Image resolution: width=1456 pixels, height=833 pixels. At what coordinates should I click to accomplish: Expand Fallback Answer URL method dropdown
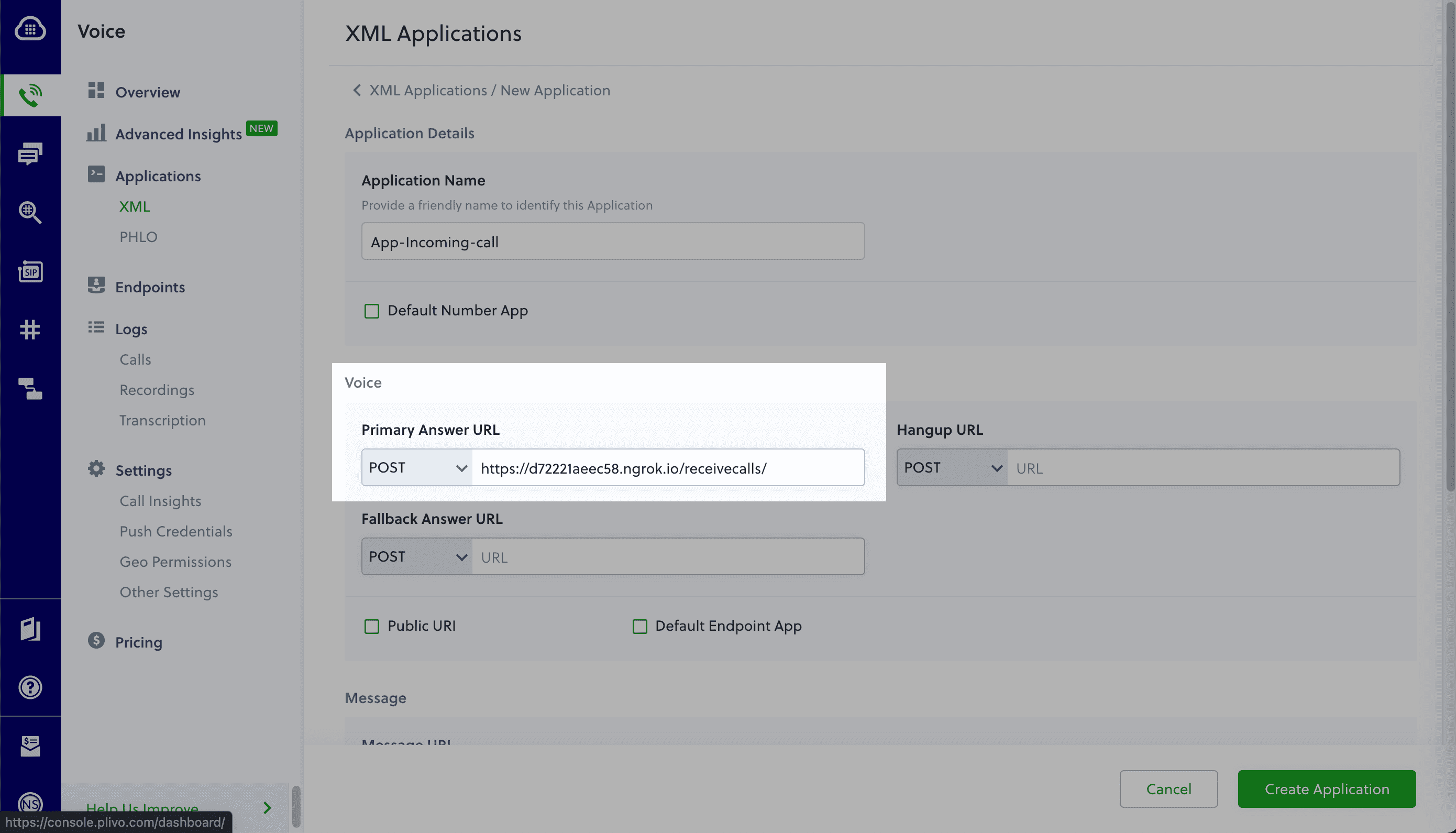pos(416,556)
